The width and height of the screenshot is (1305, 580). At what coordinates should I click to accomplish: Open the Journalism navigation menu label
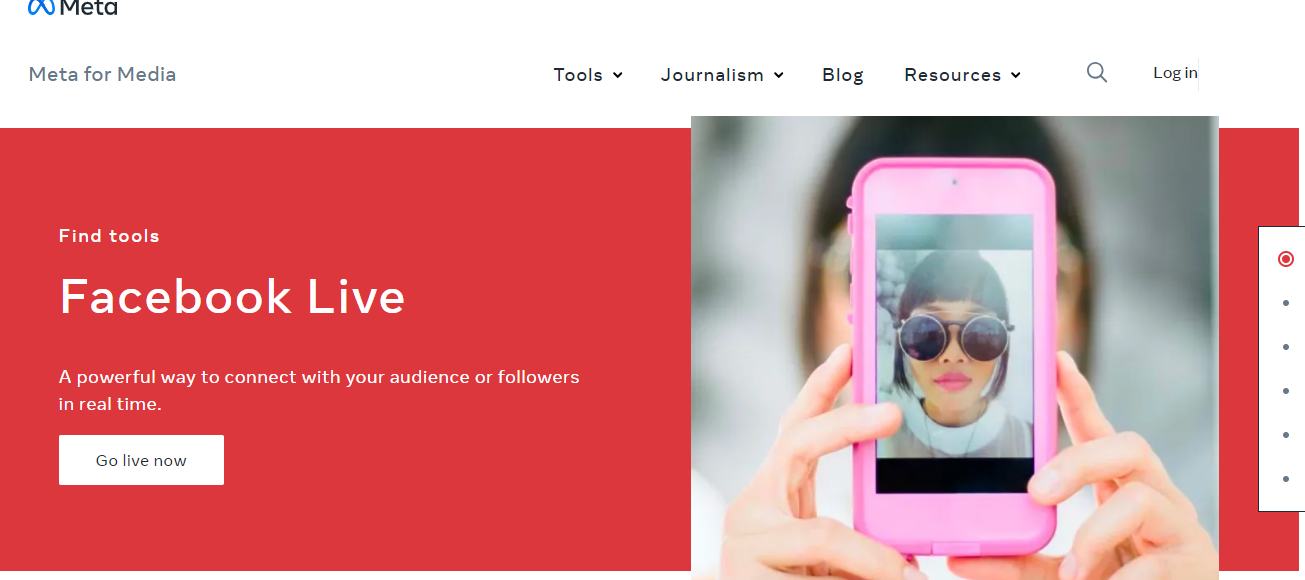pyautogui.click(x=712, y=75)
